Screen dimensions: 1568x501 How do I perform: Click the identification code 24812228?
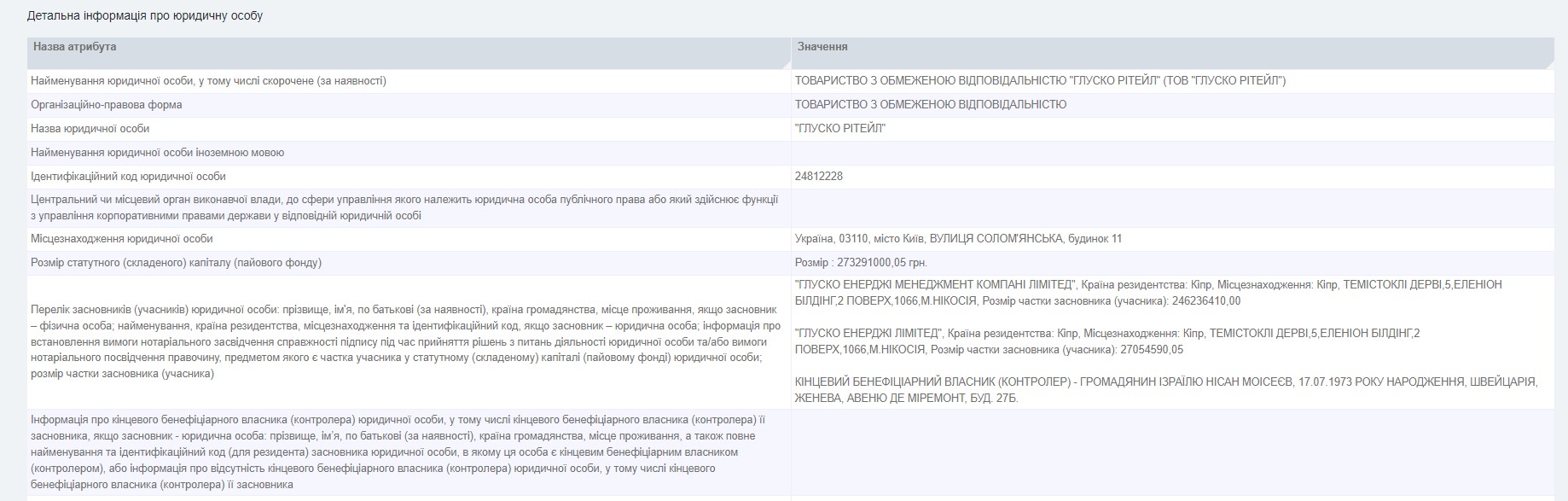(x=819, y=177)
